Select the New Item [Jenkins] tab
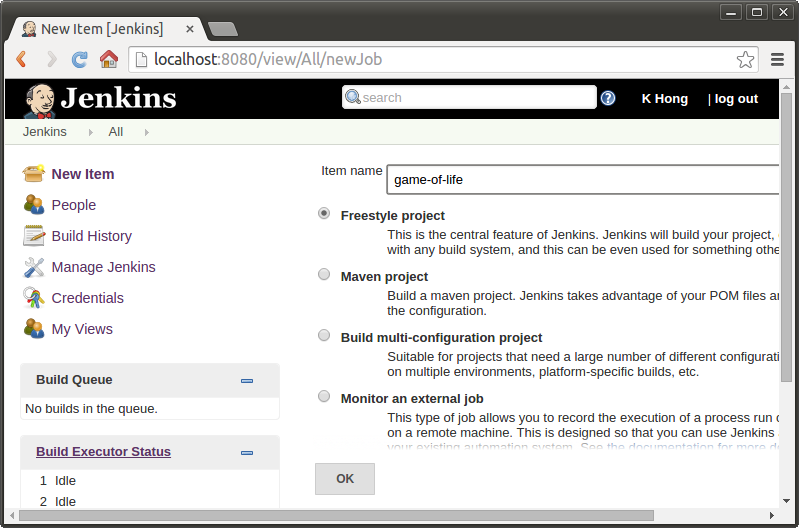 click(x=102, y=29)
